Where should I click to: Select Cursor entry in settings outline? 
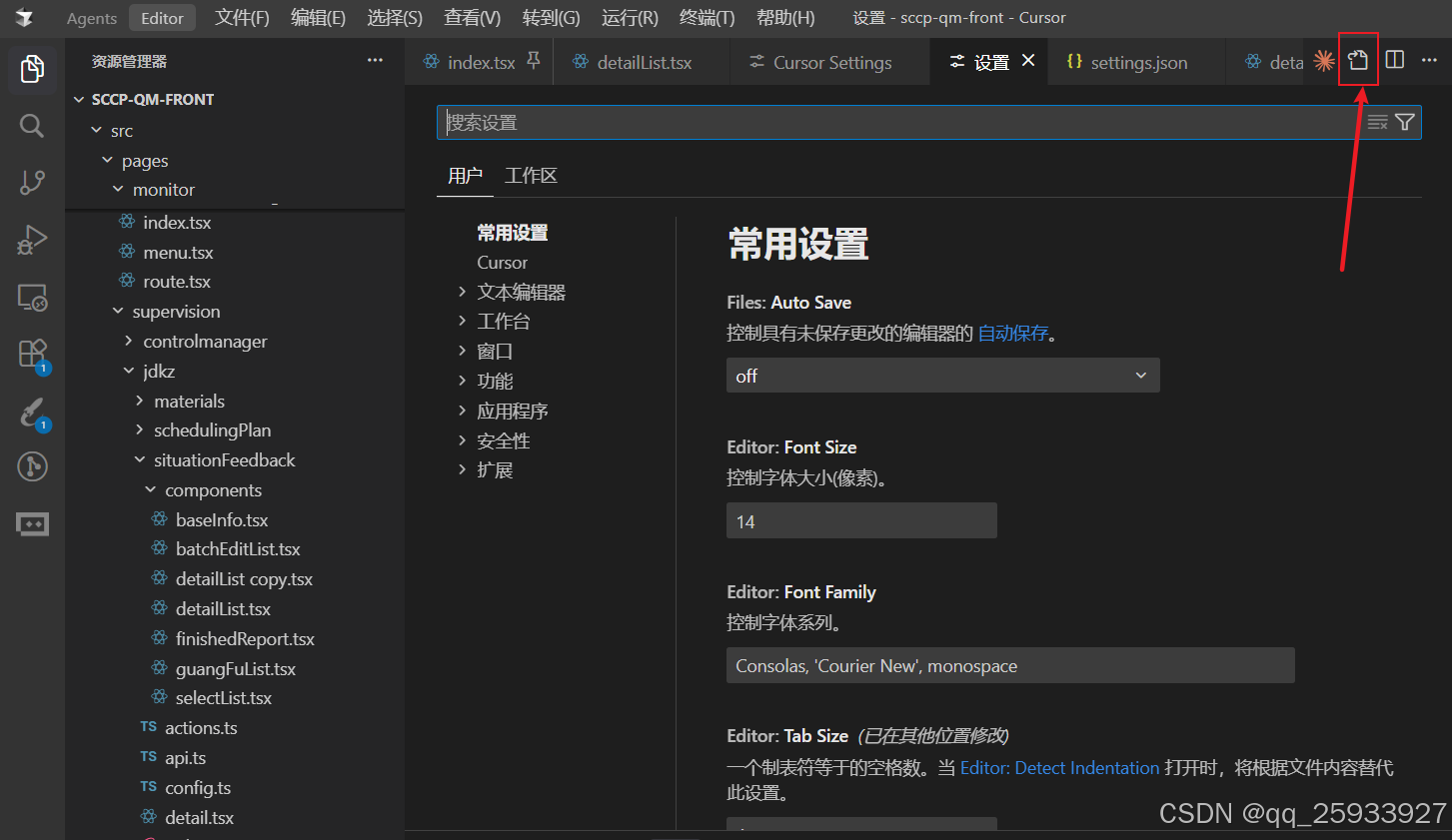tap(502, 262)
